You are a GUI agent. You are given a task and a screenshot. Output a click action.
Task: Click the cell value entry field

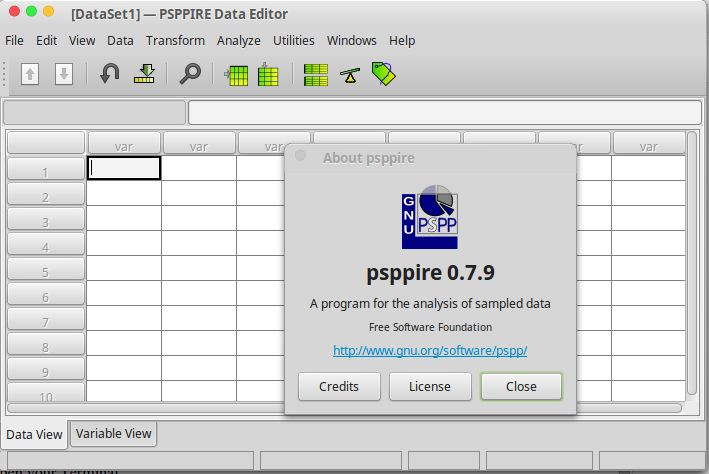[x=444, y=113]
